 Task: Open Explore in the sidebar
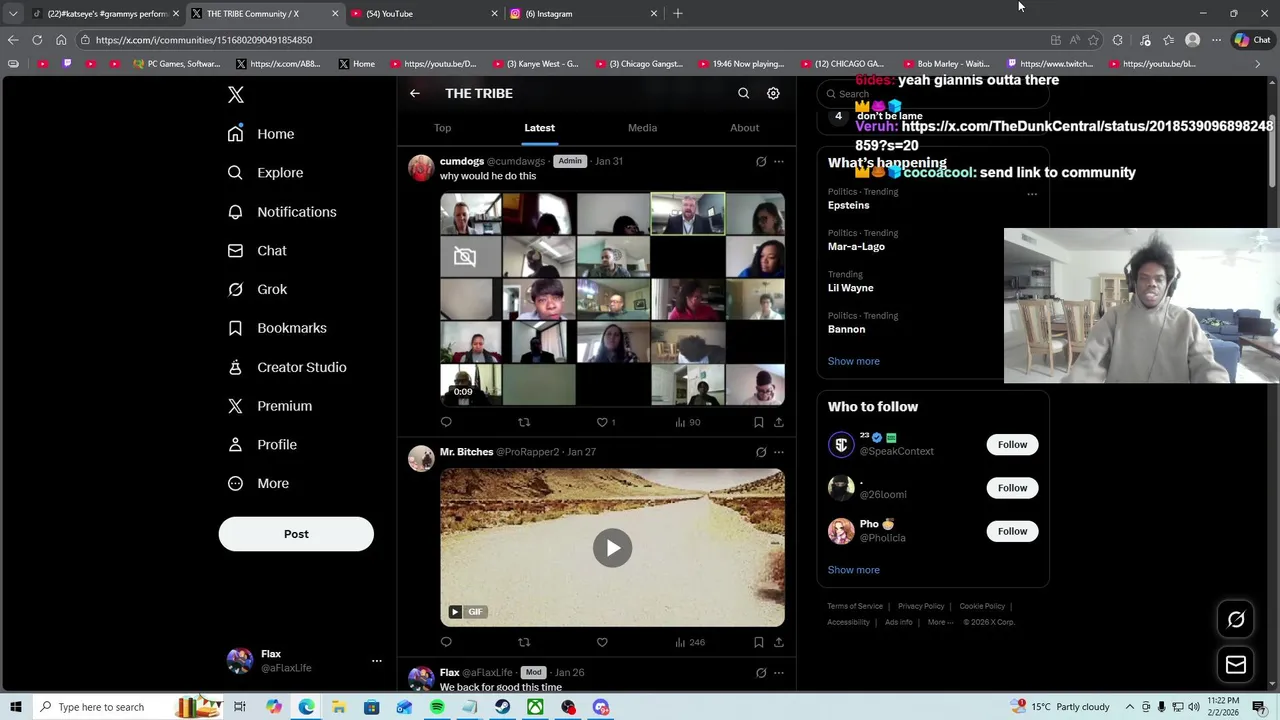(266, 173)
